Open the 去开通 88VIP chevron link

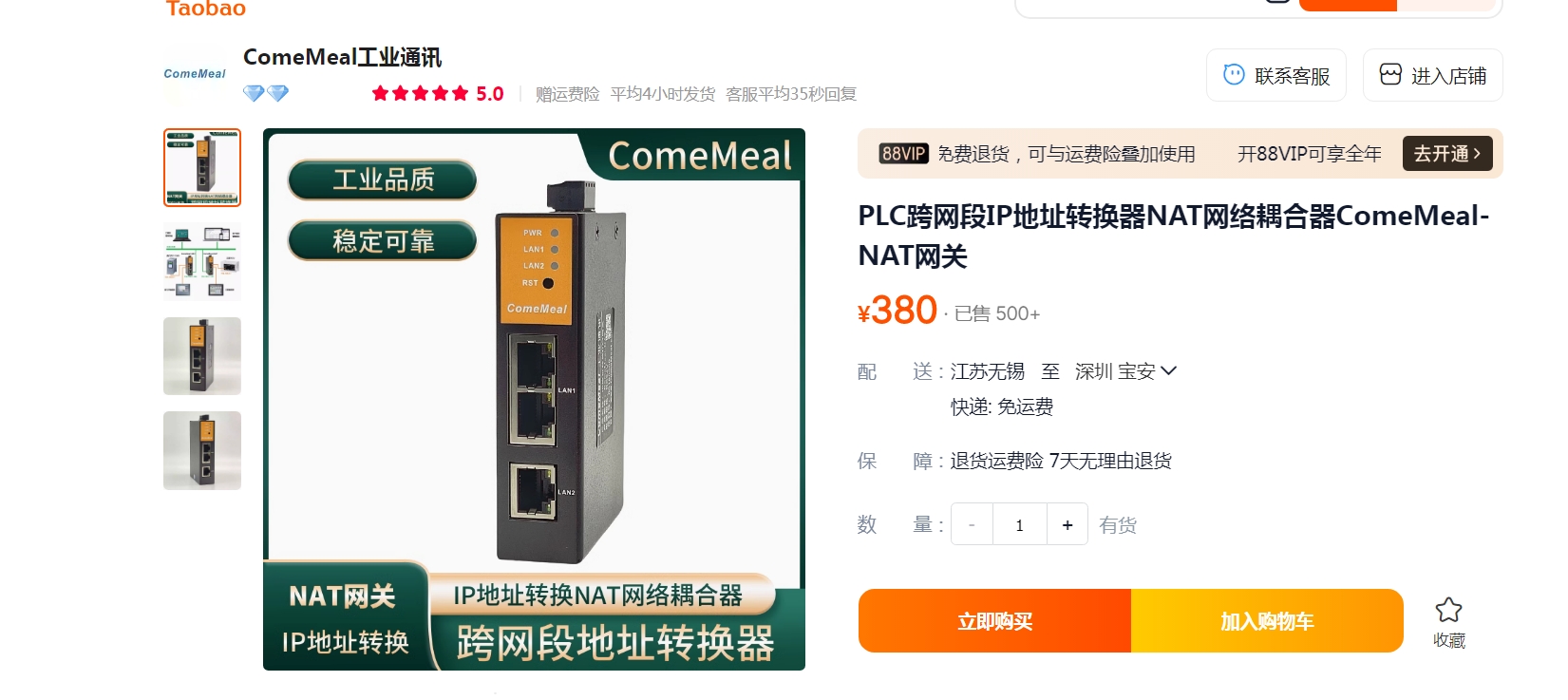[x=1447, y=154]
